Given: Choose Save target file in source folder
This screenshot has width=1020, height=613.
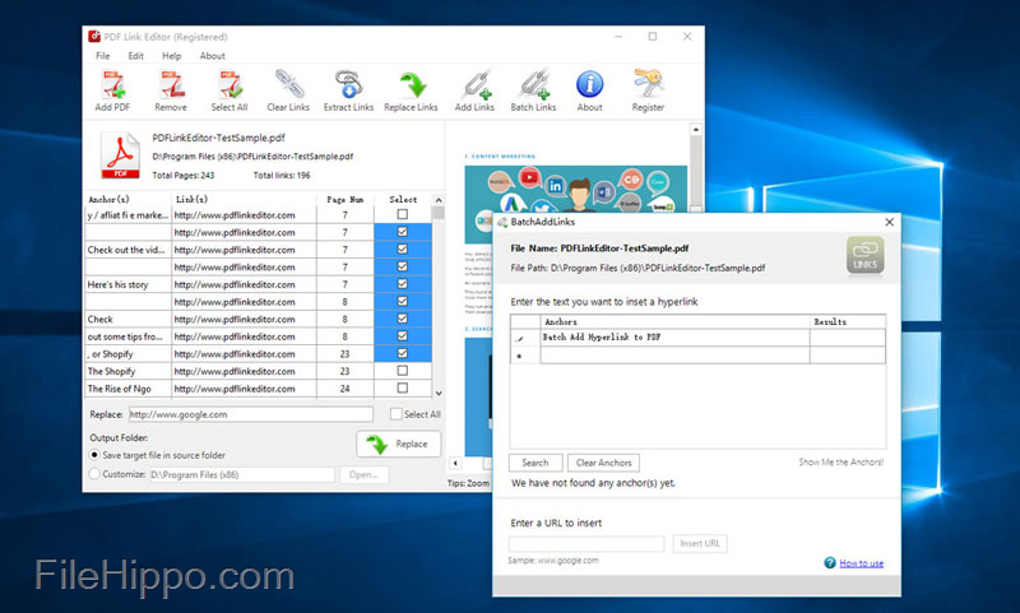Looking at the screenshot, I should tap(95, 455).
